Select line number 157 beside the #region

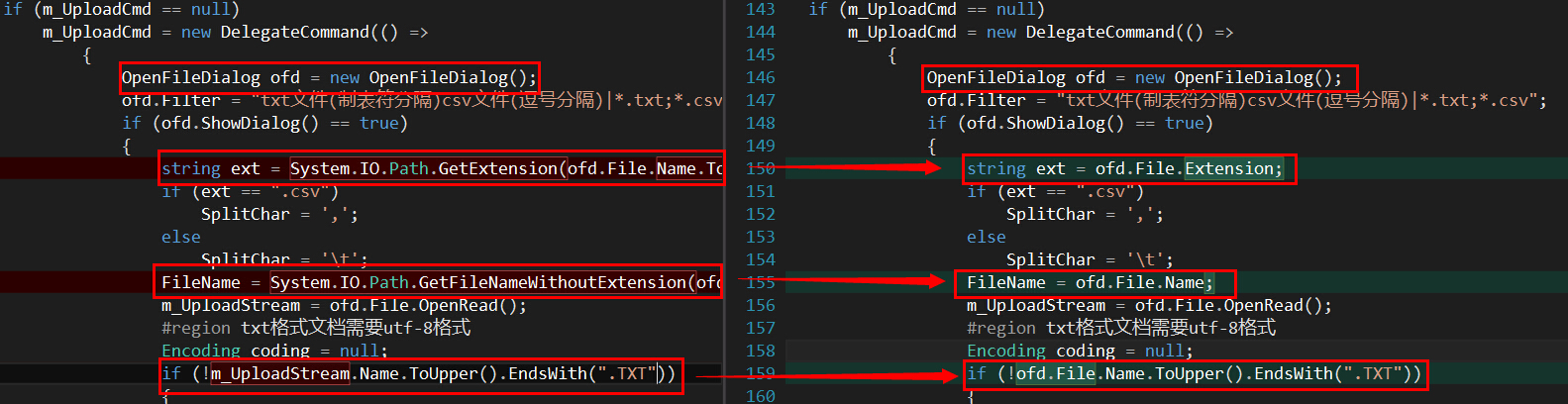click(x=761, y=328)
